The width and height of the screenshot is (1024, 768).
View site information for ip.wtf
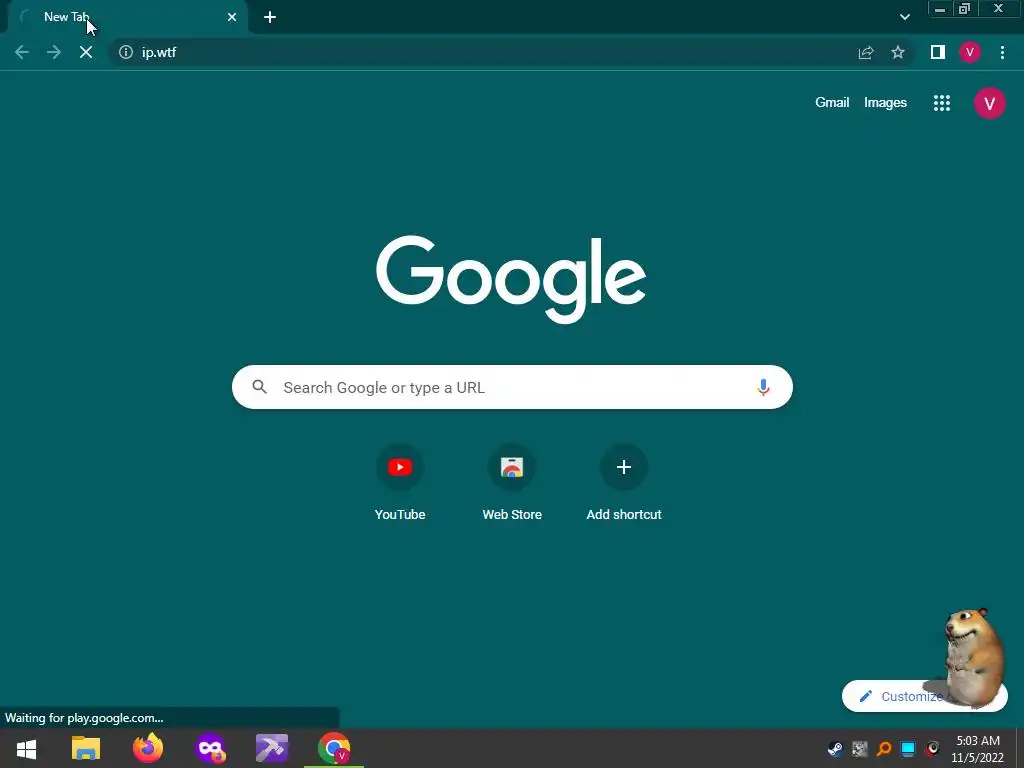click(125, 52)
